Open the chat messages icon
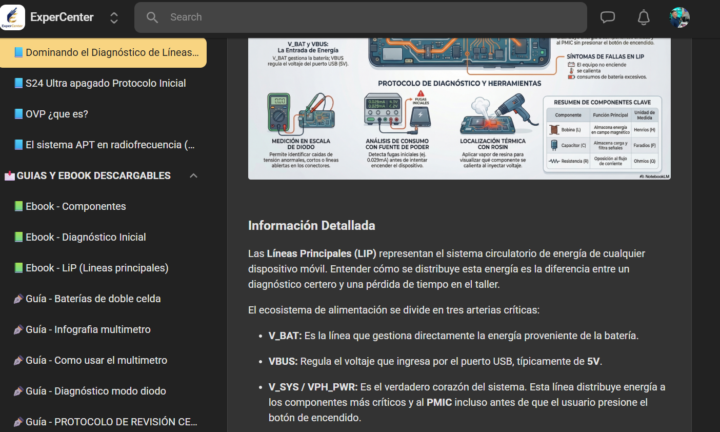 [607, 17]
